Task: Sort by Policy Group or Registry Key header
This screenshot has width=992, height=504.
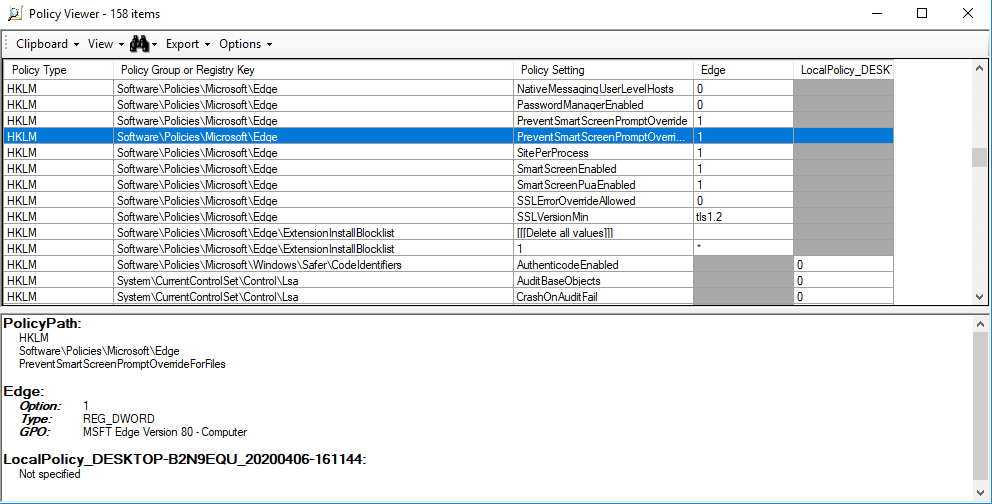Action: point(313,70)
